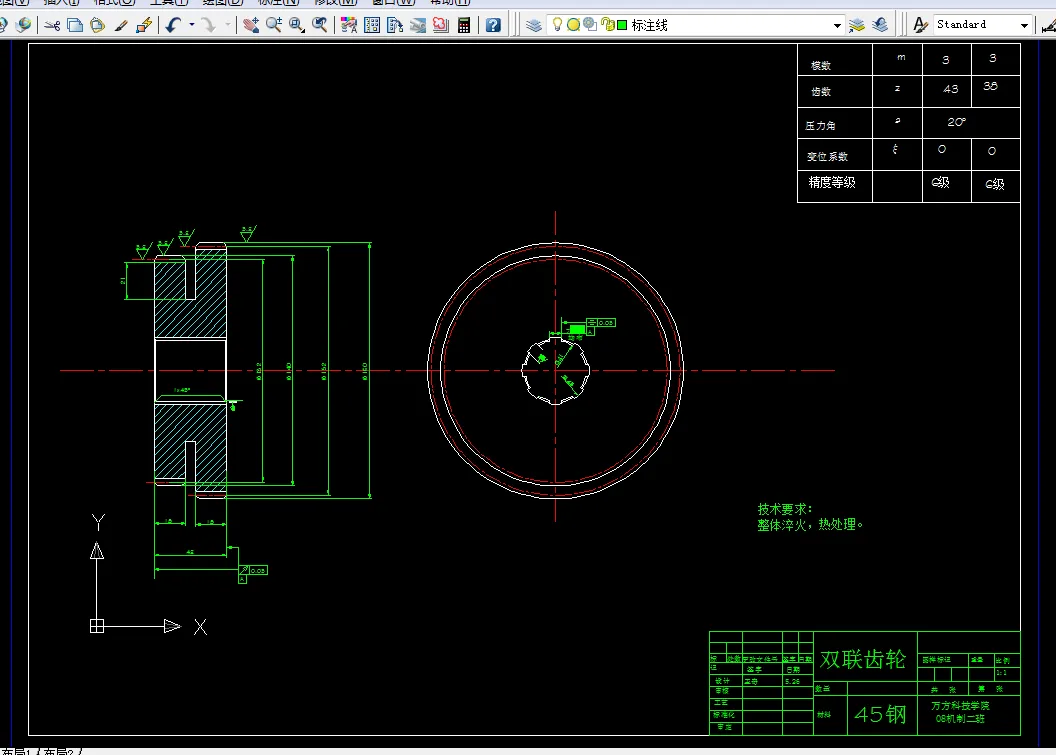Viewport: 1056px width, 755px height.
Task: Click the 整体淬火,热处理 note
Action: (810, 525)
